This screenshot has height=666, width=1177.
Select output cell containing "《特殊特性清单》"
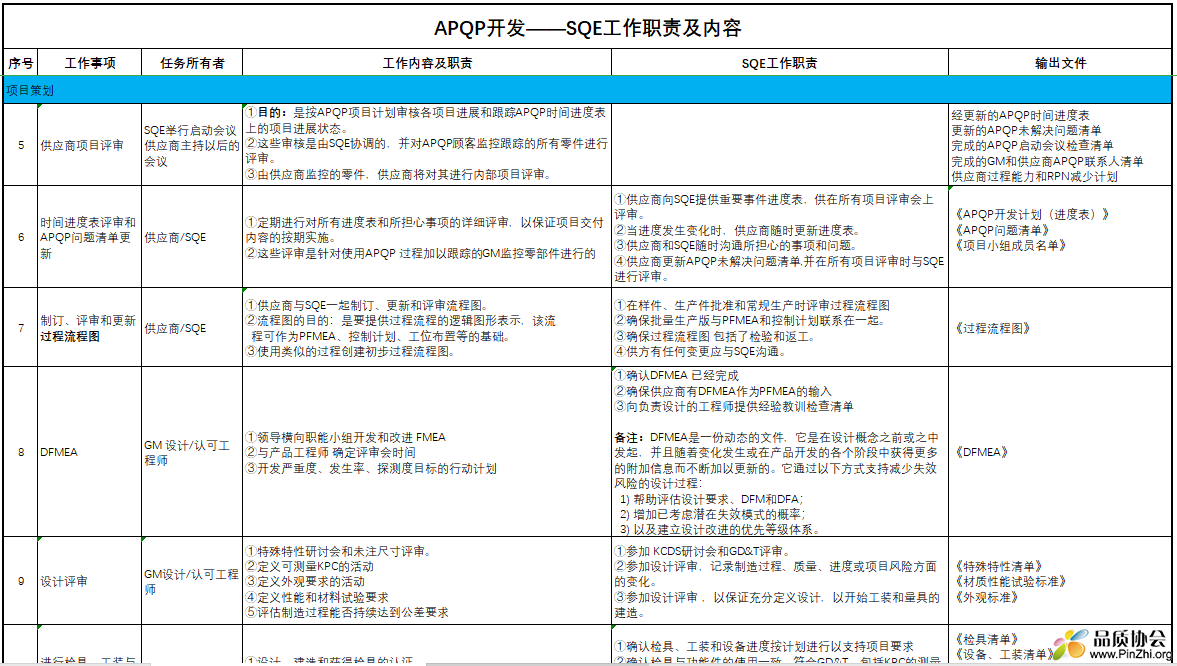[1060, 580]
